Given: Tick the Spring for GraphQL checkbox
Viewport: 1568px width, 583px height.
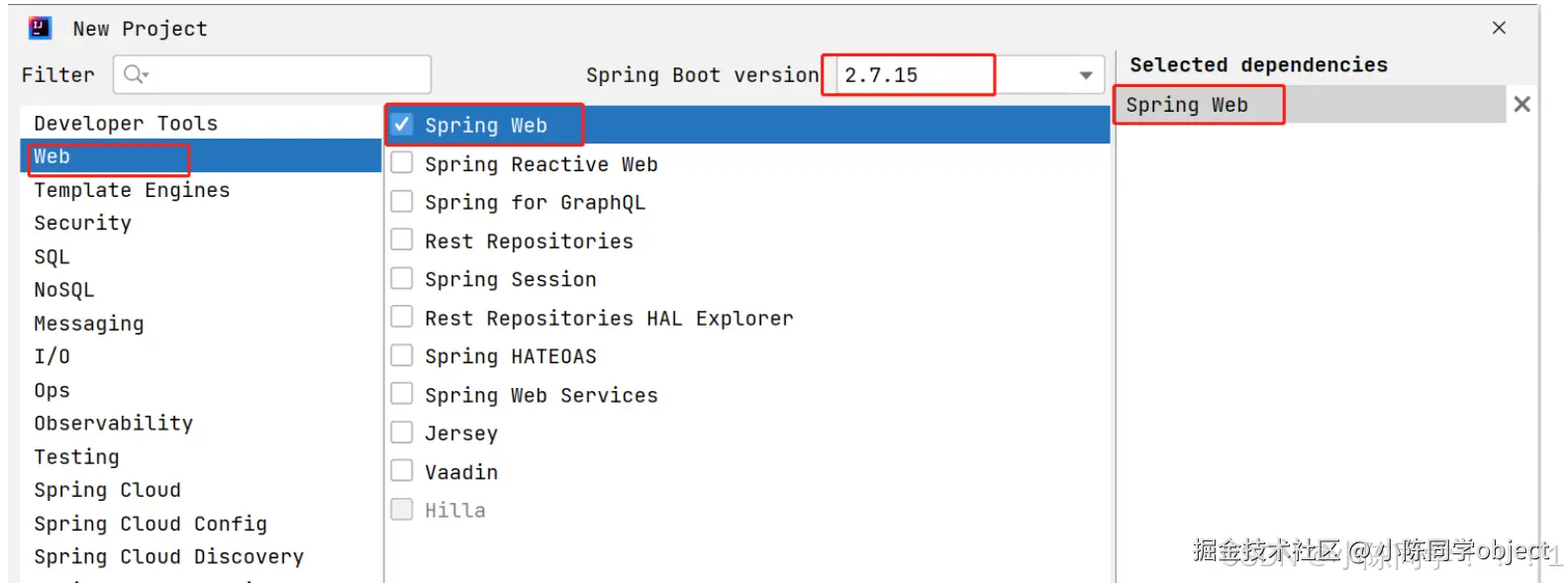Looking at the screenshot, I should click(402, 201).
